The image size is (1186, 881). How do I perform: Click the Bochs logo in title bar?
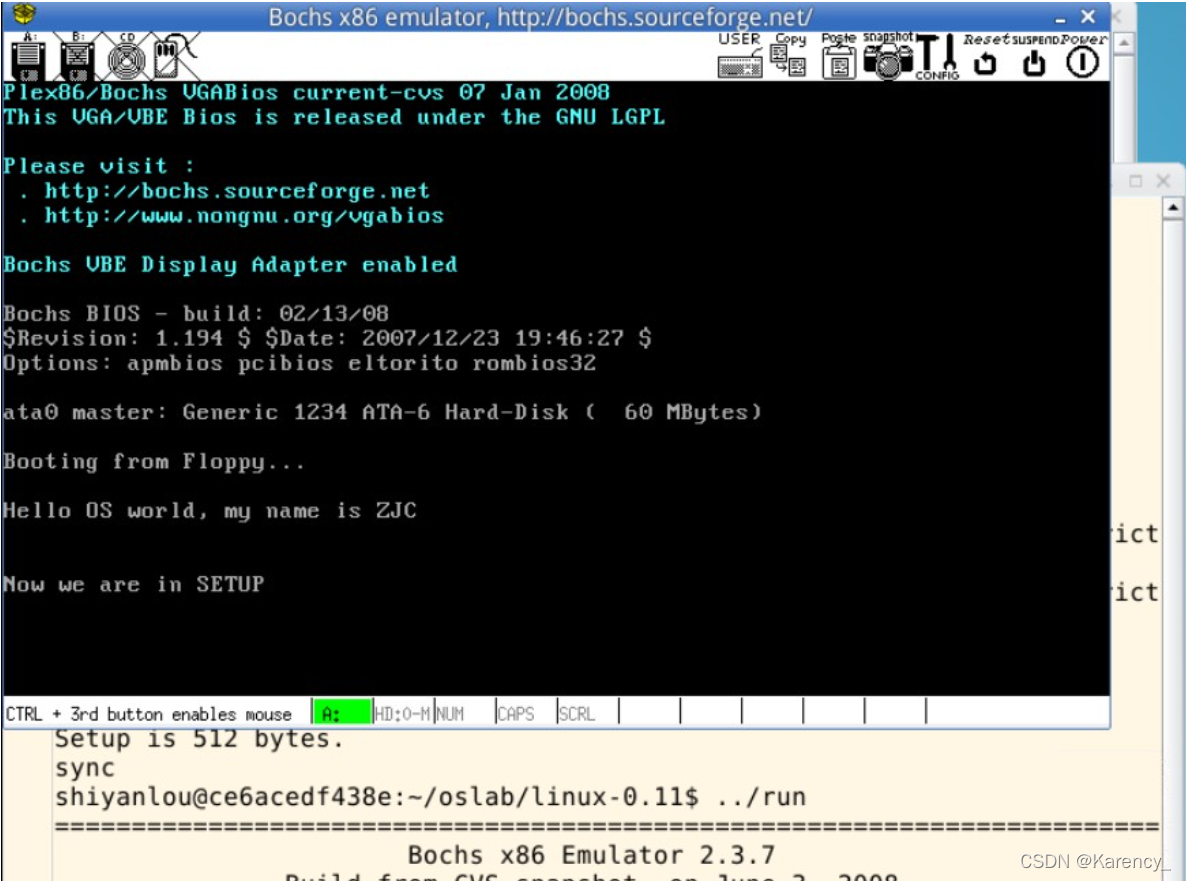(x=24, y=14)
